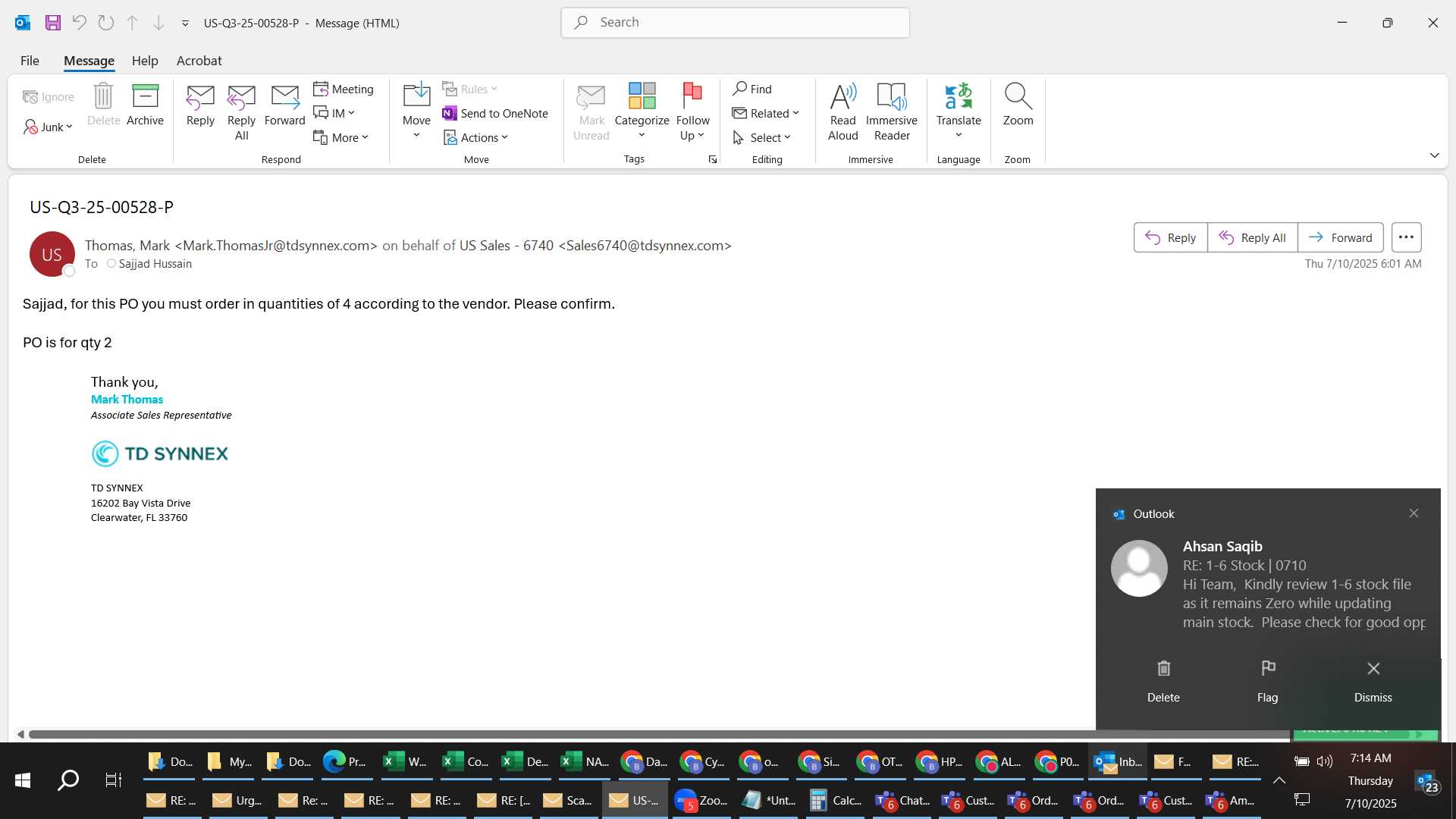Switch to the Calculator taskbar item

click(836, 801)
